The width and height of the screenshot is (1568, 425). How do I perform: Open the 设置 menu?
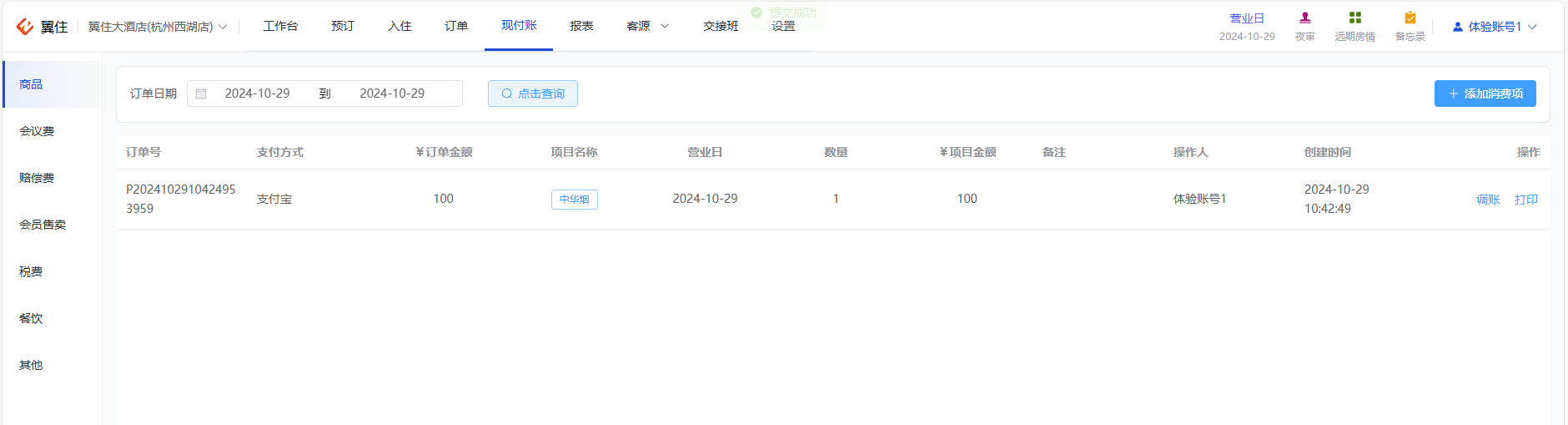point(783,26)
